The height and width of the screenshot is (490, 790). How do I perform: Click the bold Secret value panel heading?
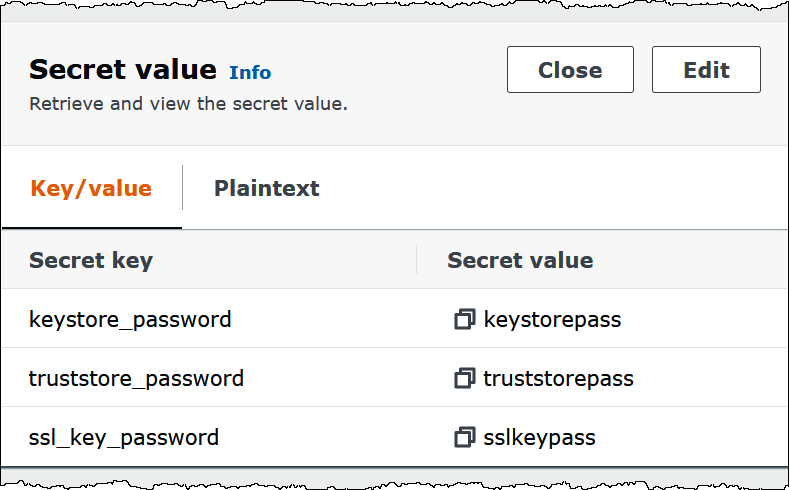pos(123,70)
